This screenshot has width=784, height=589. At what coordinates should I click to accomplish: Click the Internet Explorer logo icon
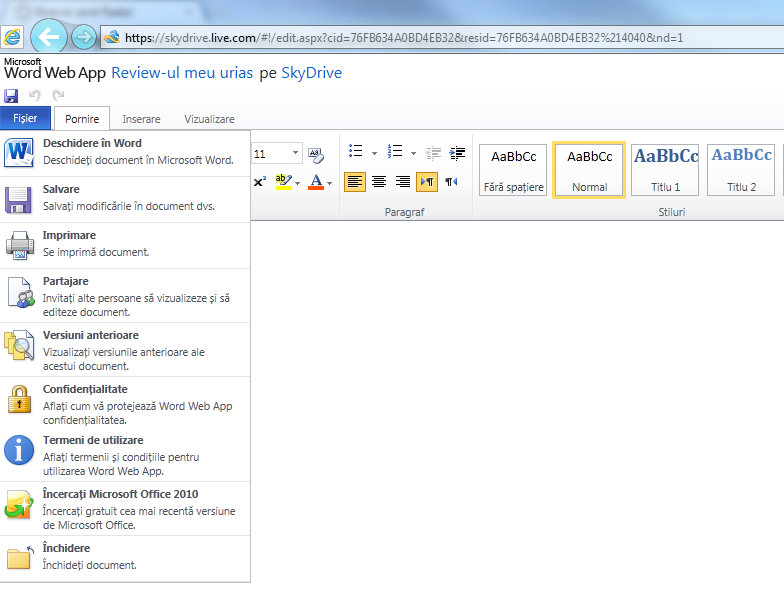12,37
